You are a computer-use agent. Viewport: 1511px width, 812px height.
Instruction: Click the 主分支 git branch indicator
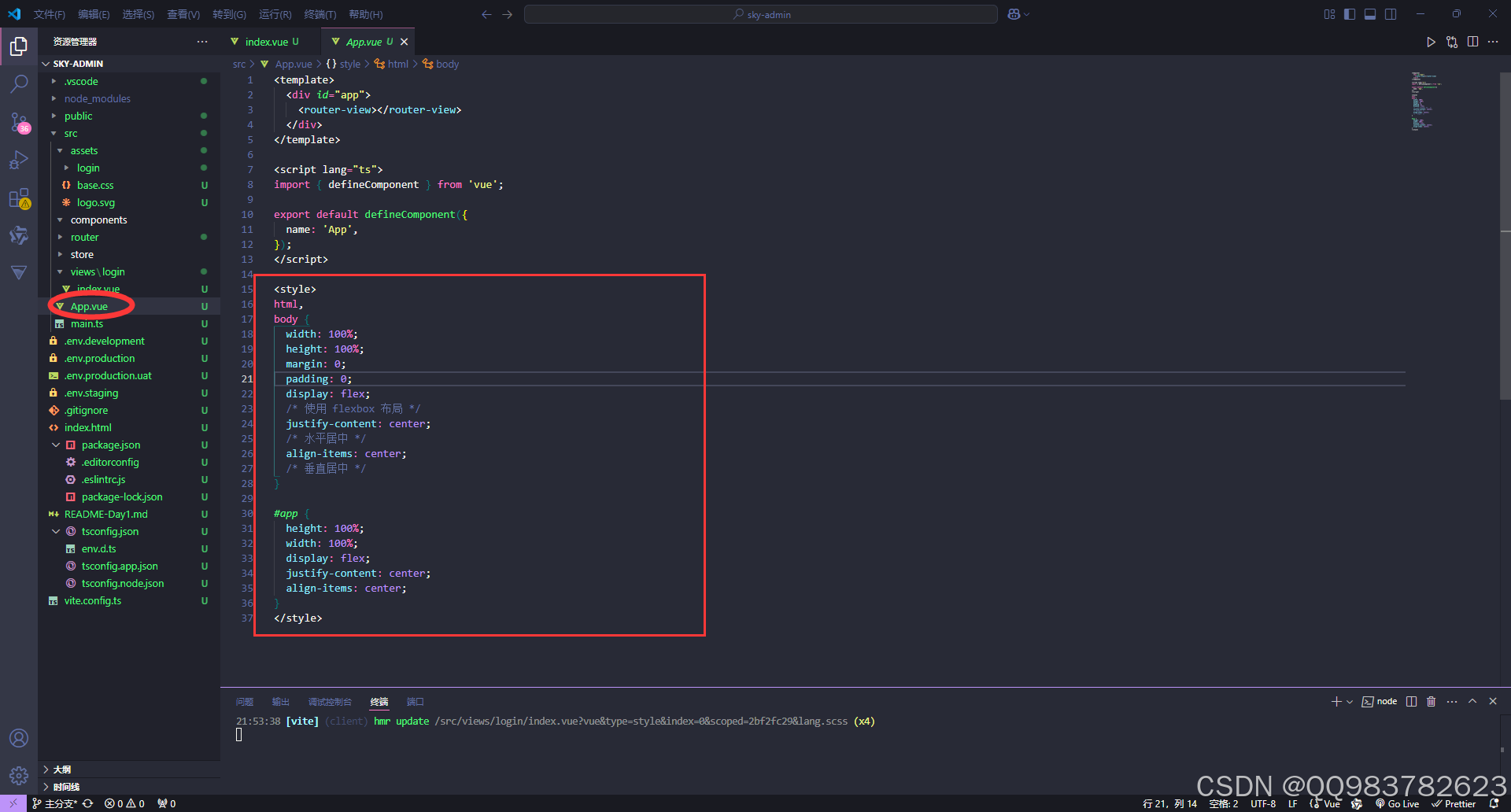tap(55, 803)
